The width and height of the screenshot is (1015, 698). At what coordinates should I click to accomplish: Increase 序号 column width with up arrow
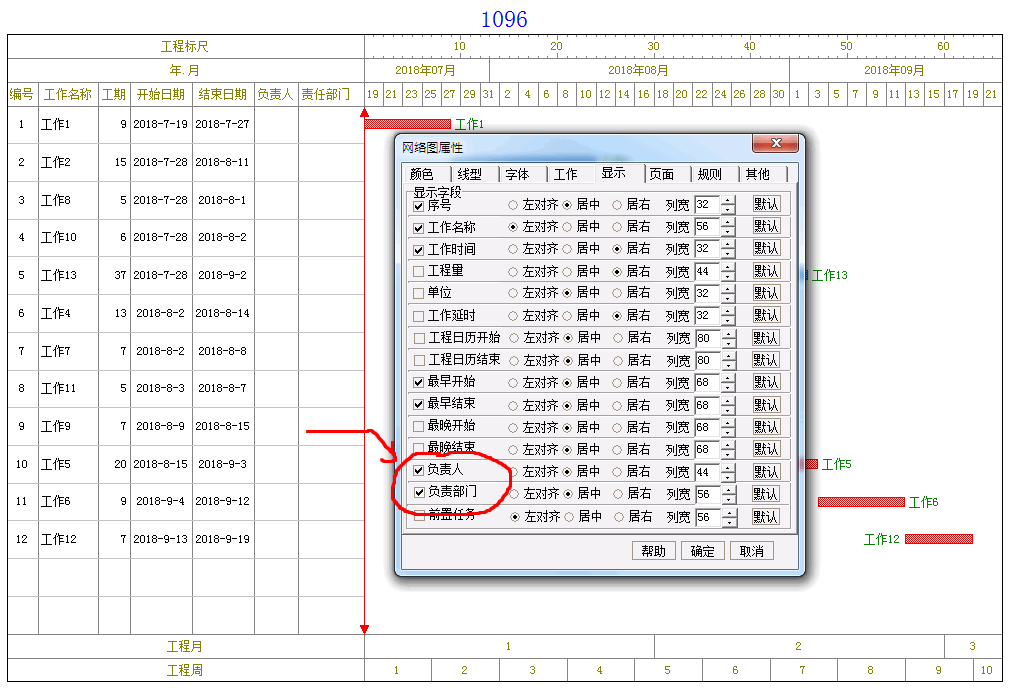click(727, 200)
